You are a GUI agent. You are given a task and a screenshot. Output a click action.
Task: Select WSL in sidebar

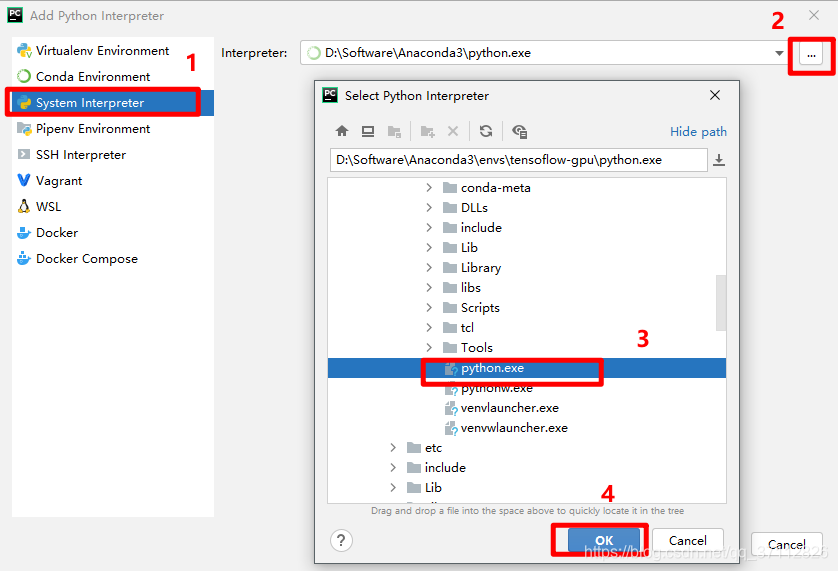pos(113,206)
